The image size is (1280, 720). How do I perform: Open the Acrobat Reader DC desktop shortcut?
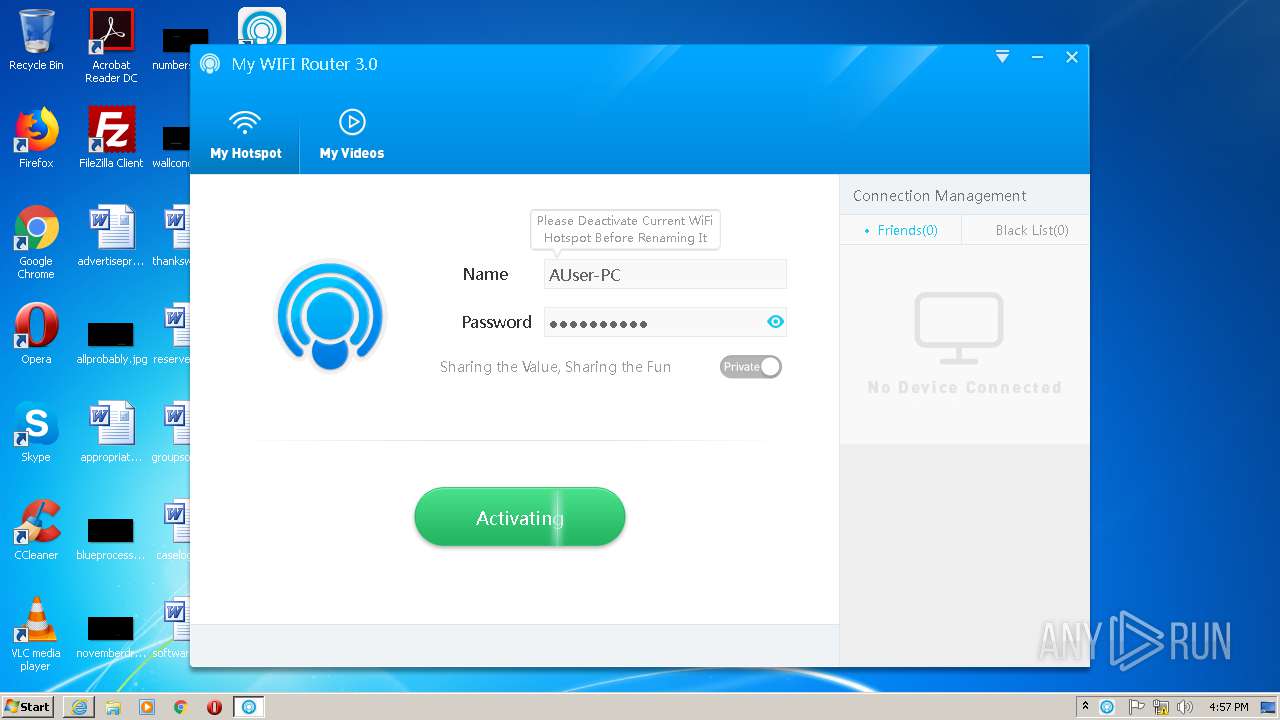(111, 47)
